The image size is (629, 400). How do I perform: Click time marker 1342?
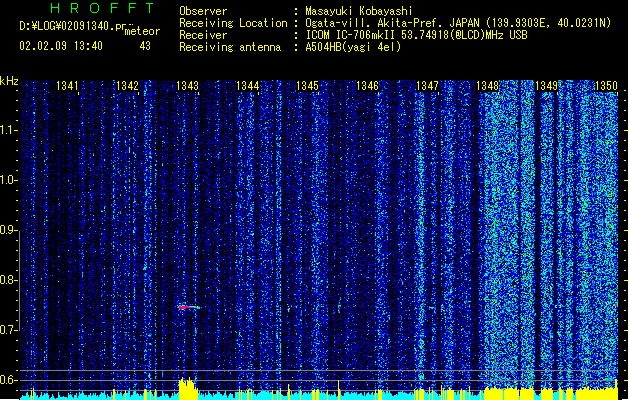point(127,86)
